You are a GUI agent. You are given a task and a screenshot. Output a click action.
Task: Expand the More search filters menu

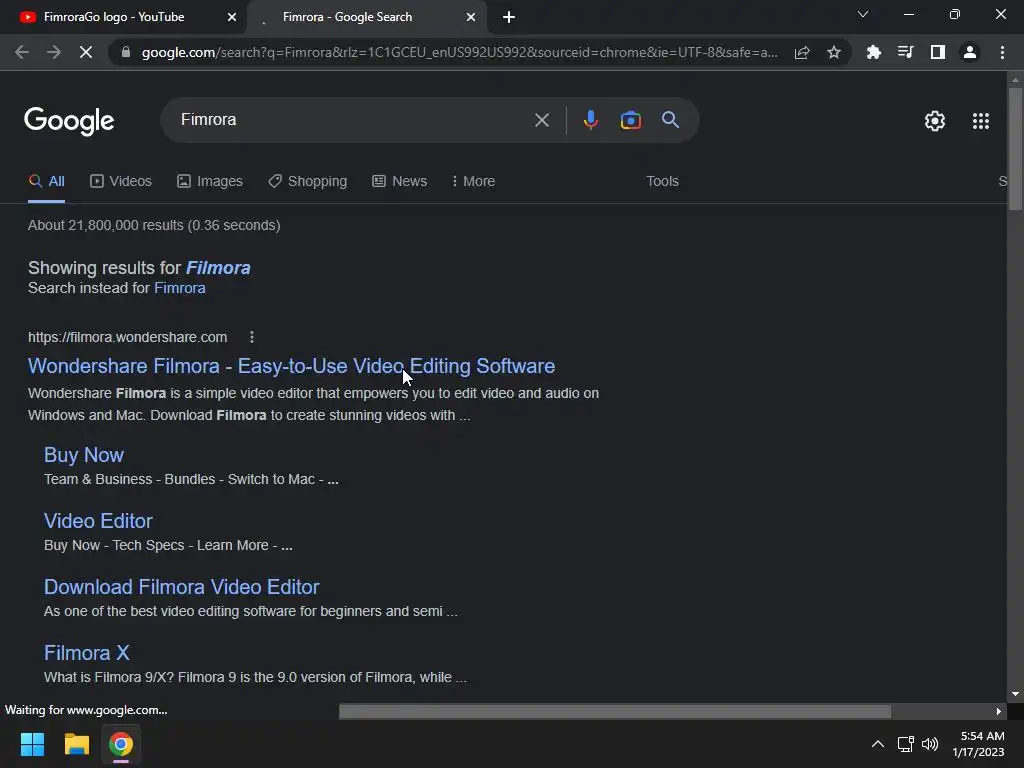tap(473, 182)
